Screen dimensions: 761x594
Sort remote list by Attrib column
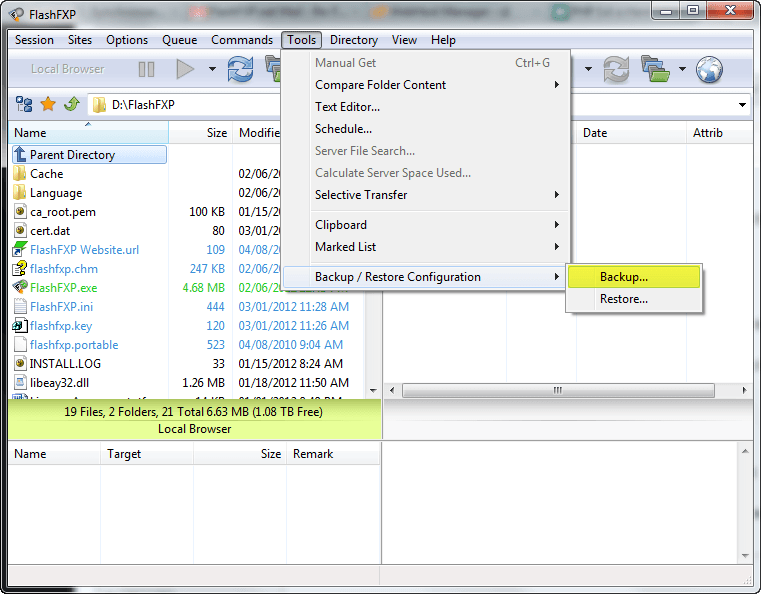[720, 132]
